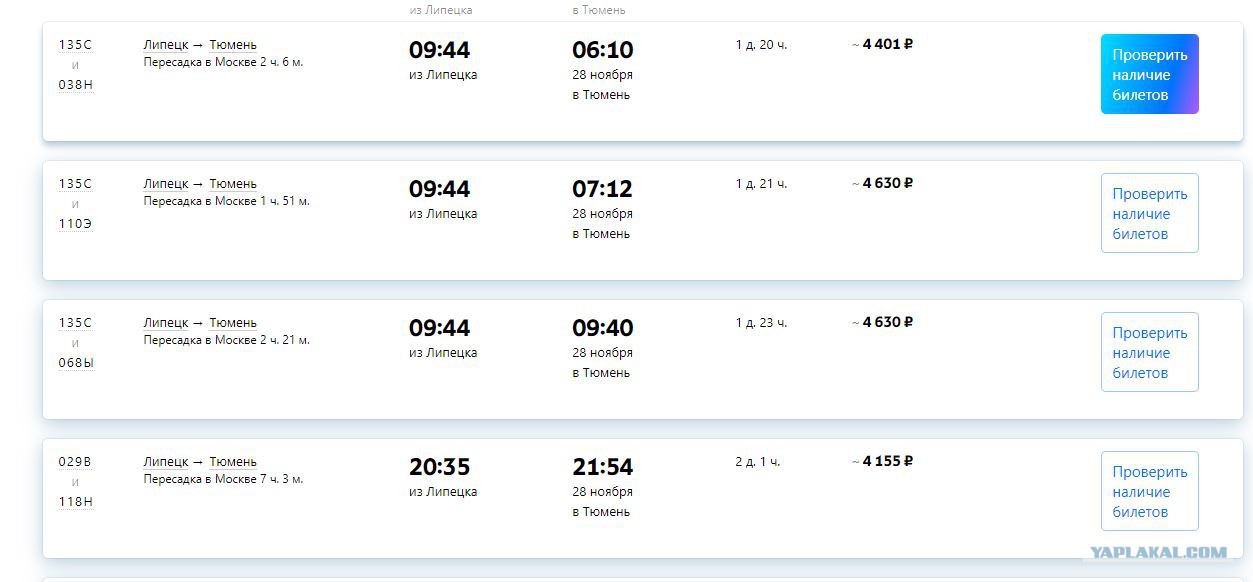1253x582 pixels.
Task: Check ticket availability for 4 155 ₽ route
Action: click(1149, 491)
